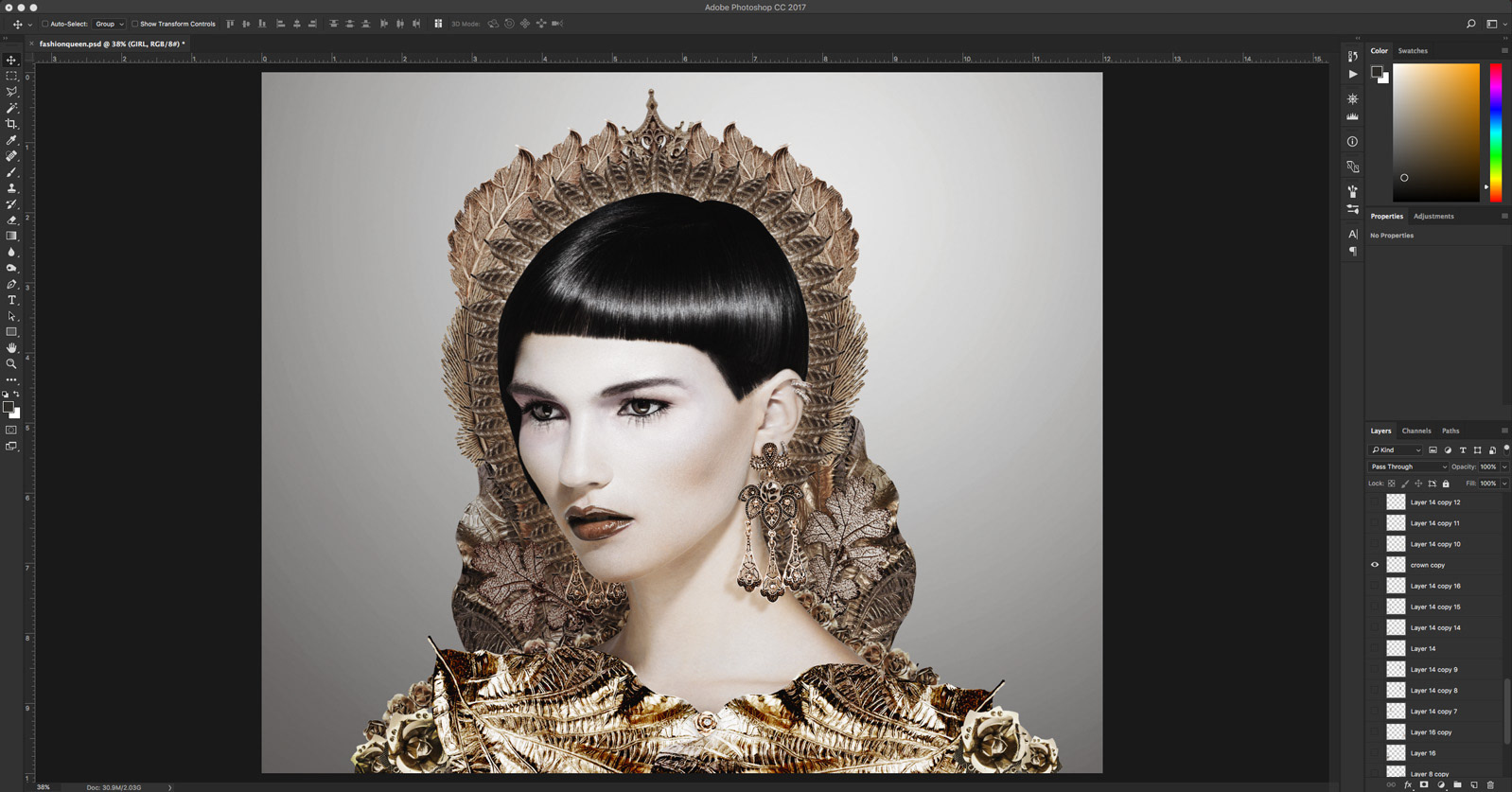Create new adjustment layer from Layers footer
This screenshot has width=1512, height=792.
(x=1441, y=784)
